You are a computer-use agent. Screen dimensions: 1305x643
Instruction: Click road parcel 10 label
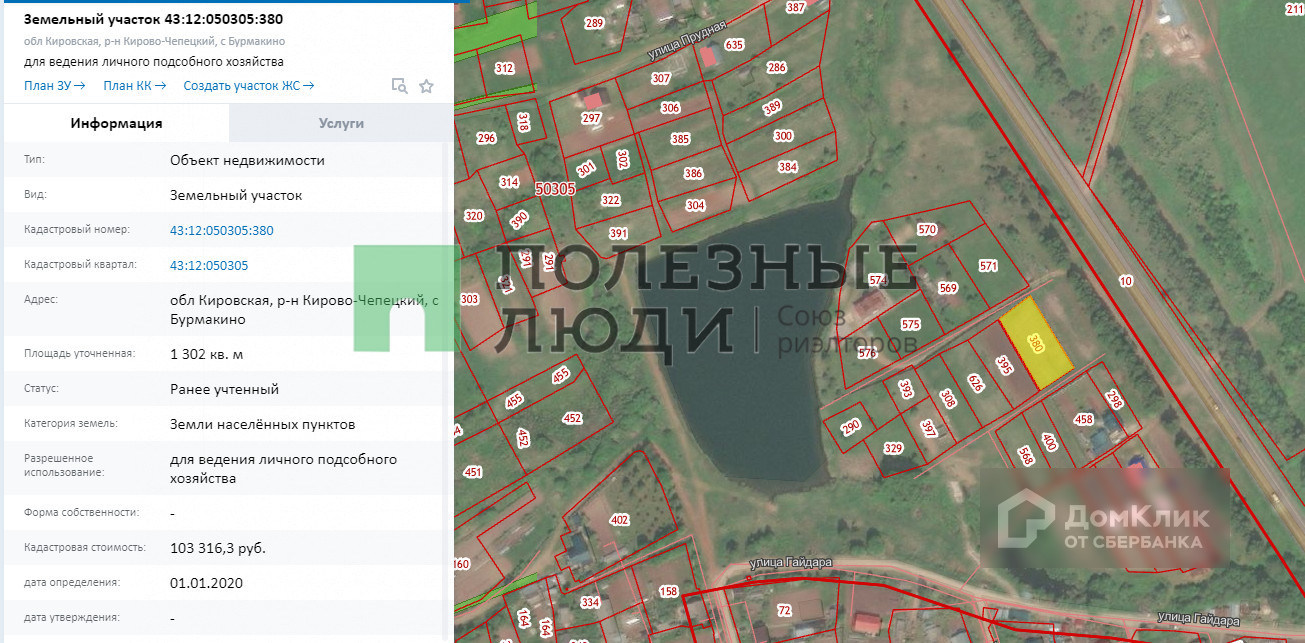pyautogui.click(x=1126, y=281)
